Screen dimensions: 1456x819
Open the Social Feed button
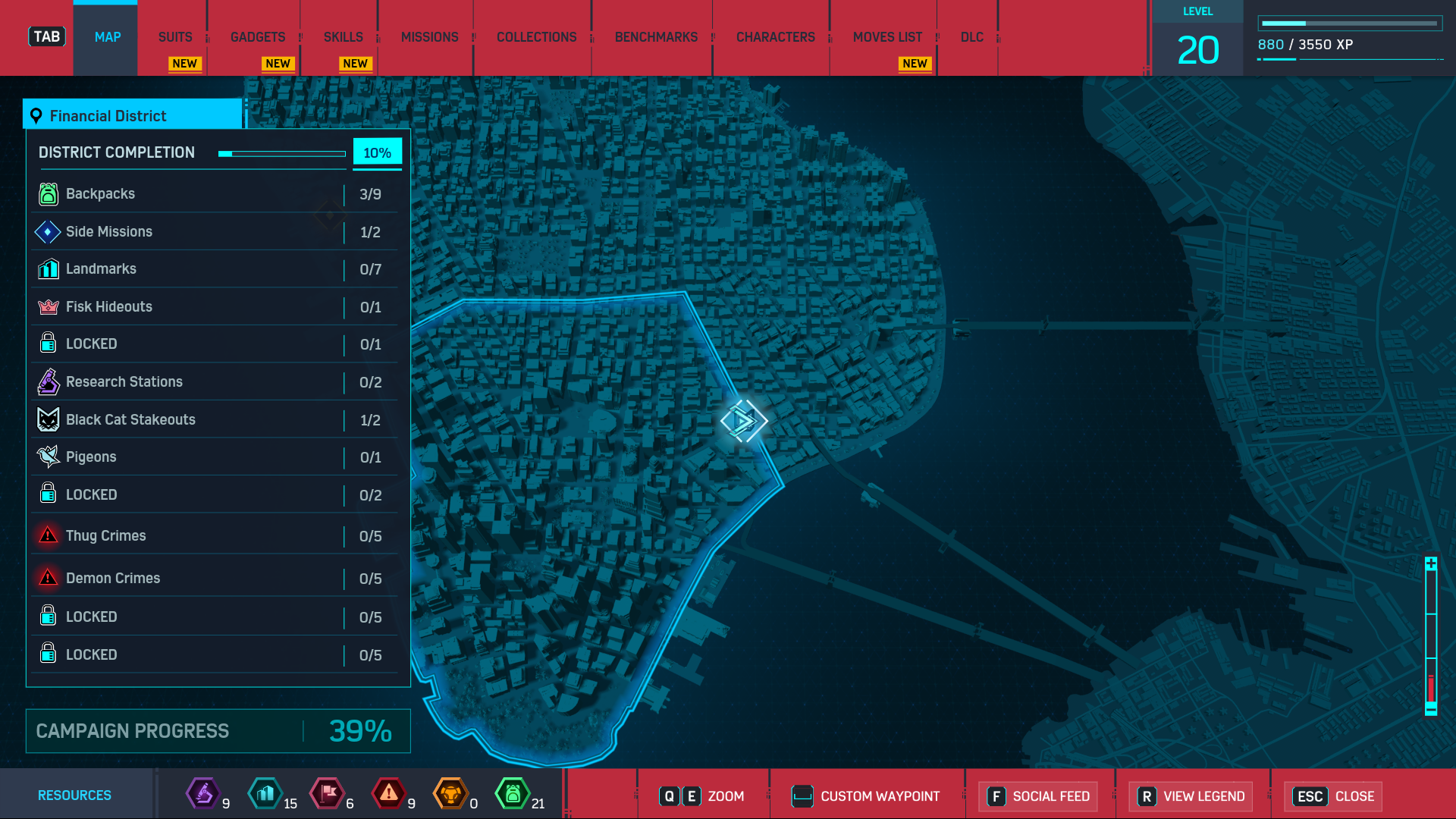[x=1038, y=796]
